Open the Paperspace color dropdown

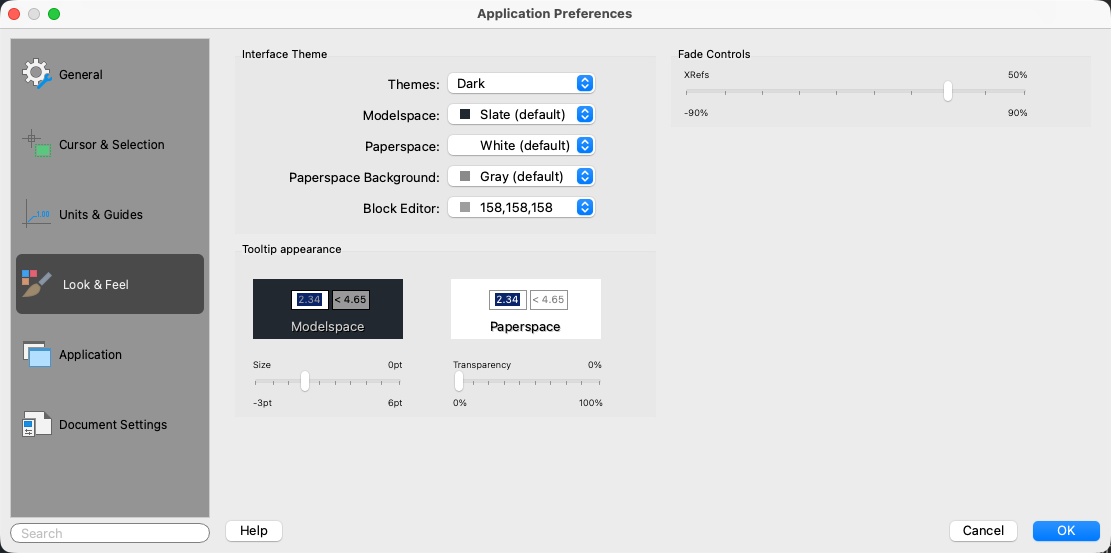click(521, 146)
